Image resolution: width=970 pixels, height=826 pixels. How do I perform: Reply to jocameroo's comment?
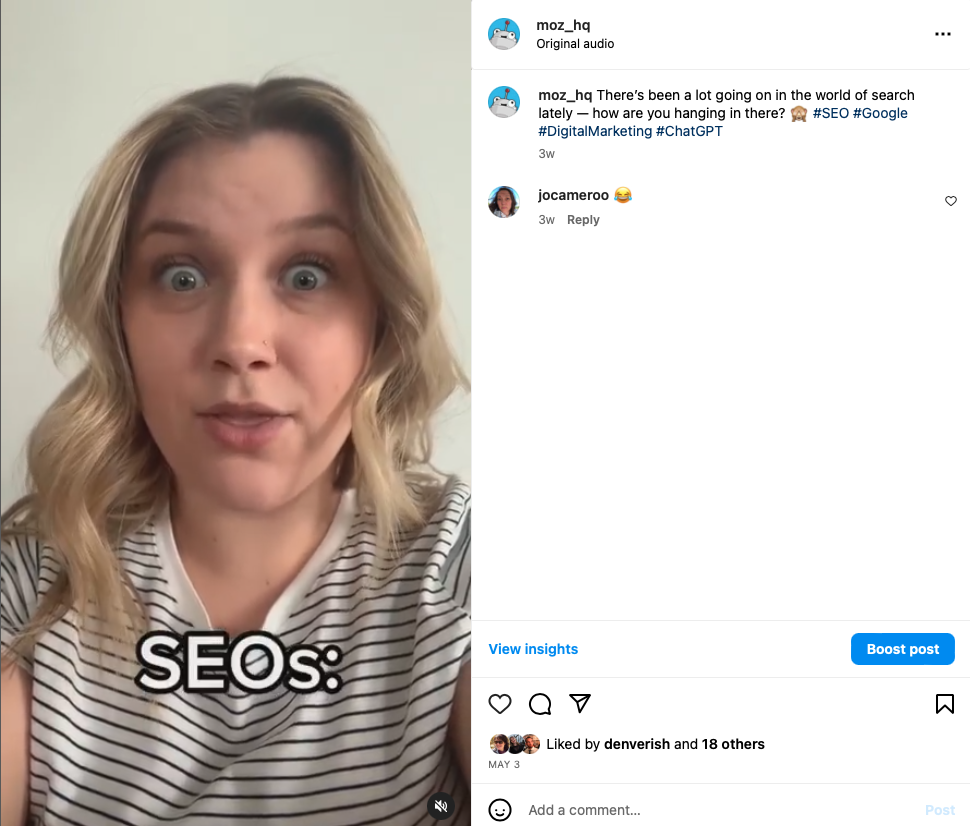tap(583, 220)
